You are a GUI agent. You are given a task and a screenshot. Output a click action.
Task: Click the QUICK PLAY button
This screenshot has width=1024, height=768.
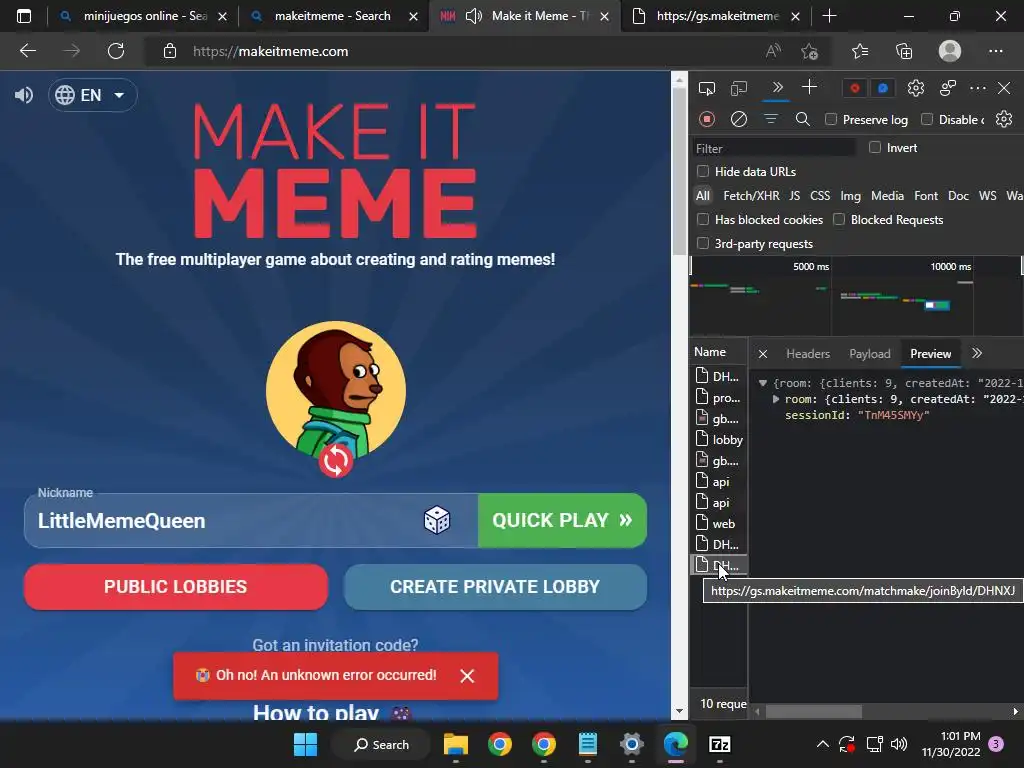[x=562, y=520]
